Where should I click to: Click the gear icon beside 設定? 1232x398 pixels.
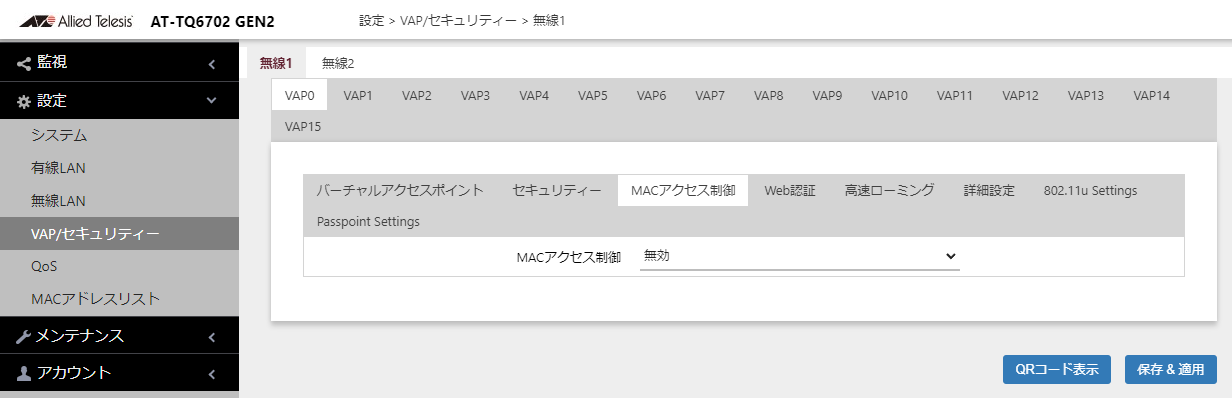click(24, 101)
